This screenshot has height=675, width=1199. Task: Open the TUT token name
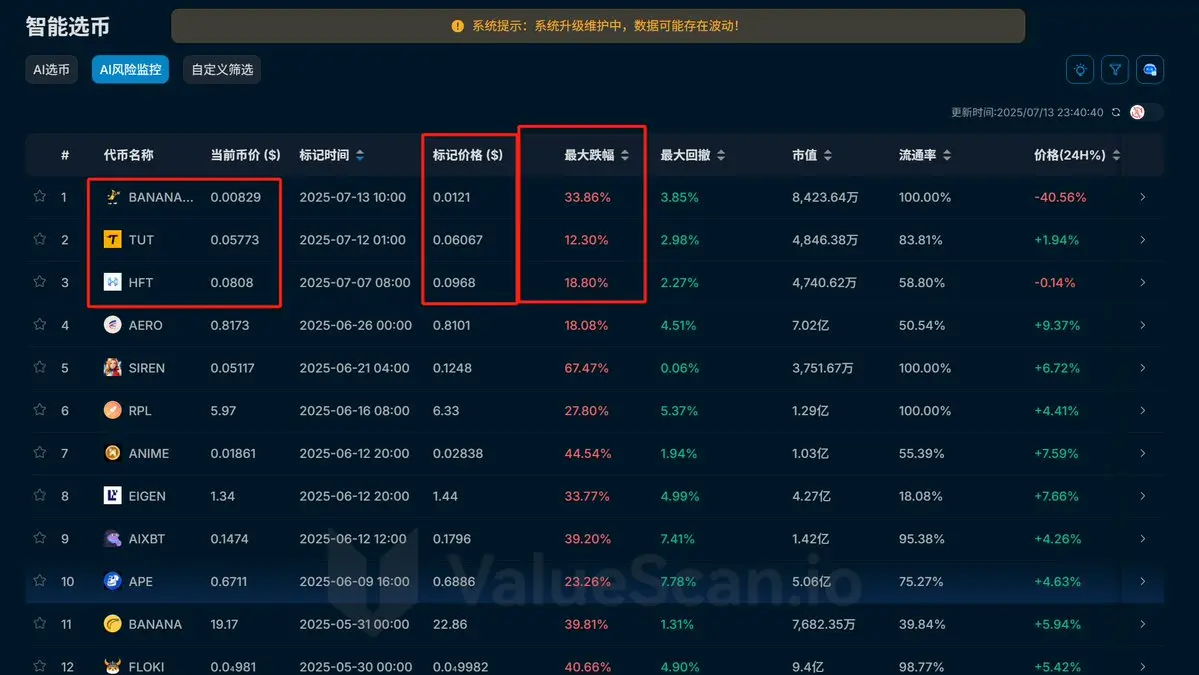click(141, 240)
